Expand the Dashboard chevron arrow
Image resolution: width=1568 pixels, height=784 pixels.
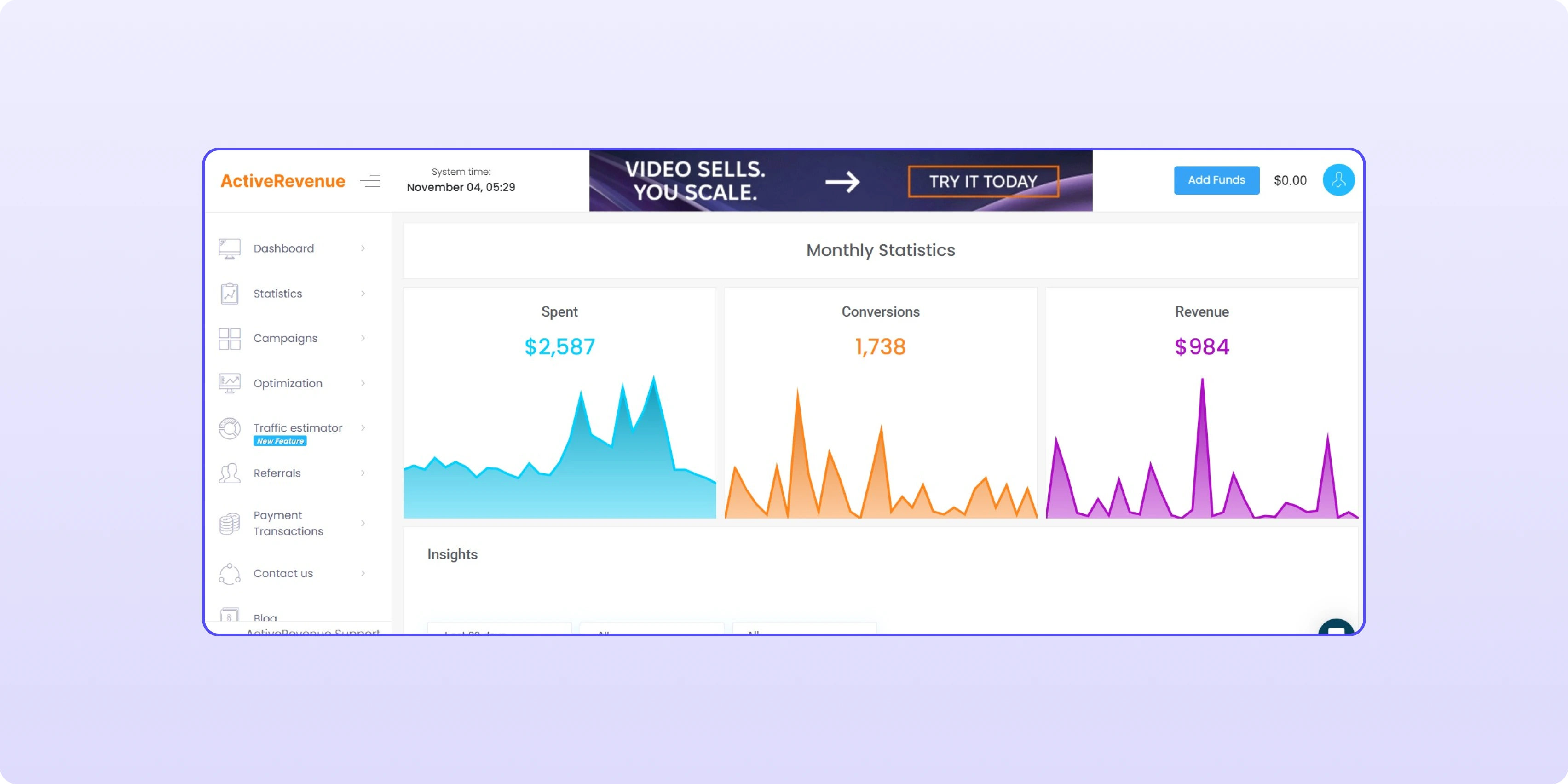coord(363,248)
